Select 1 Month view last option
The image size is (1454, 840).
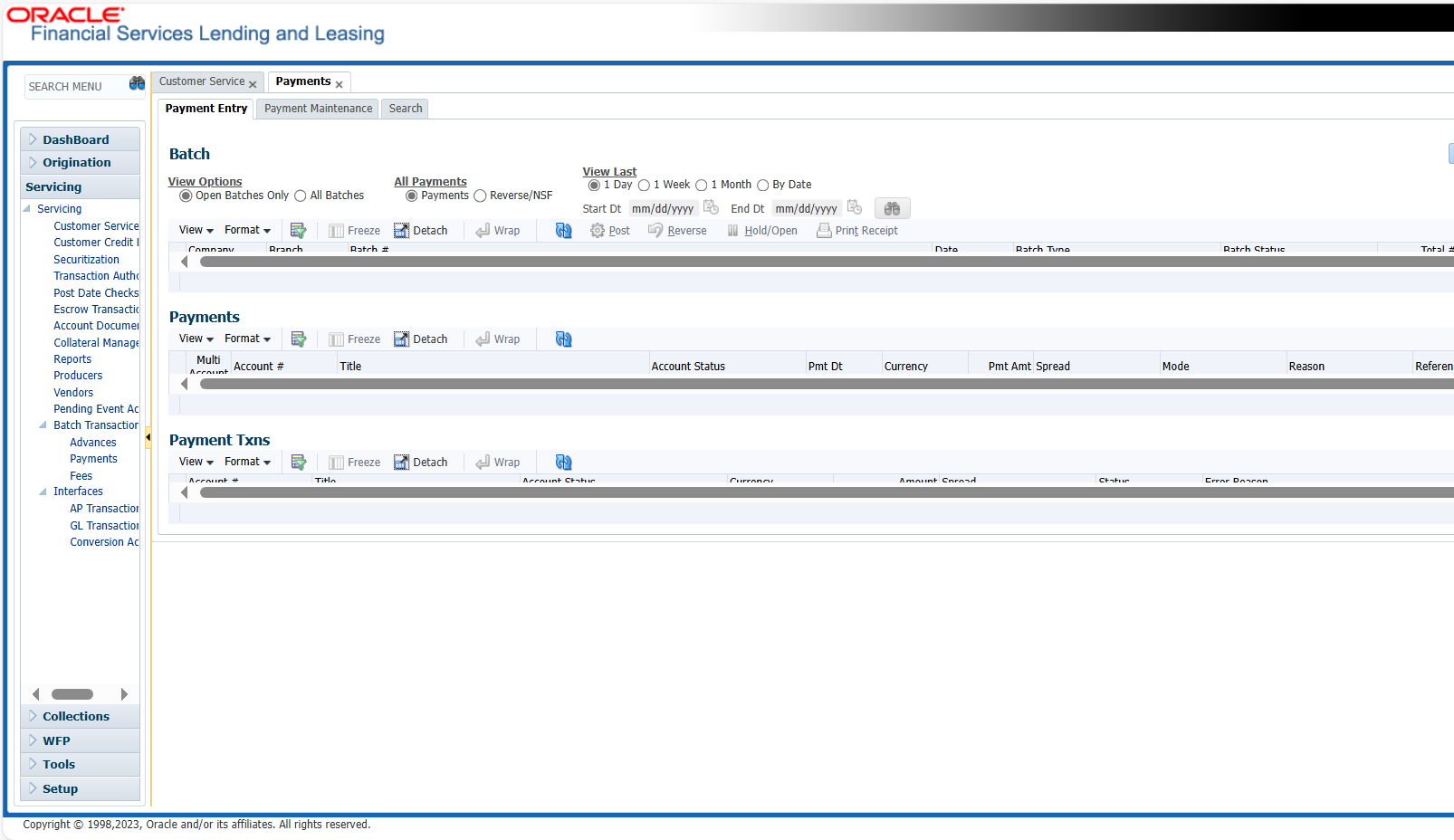pos(701,185)
